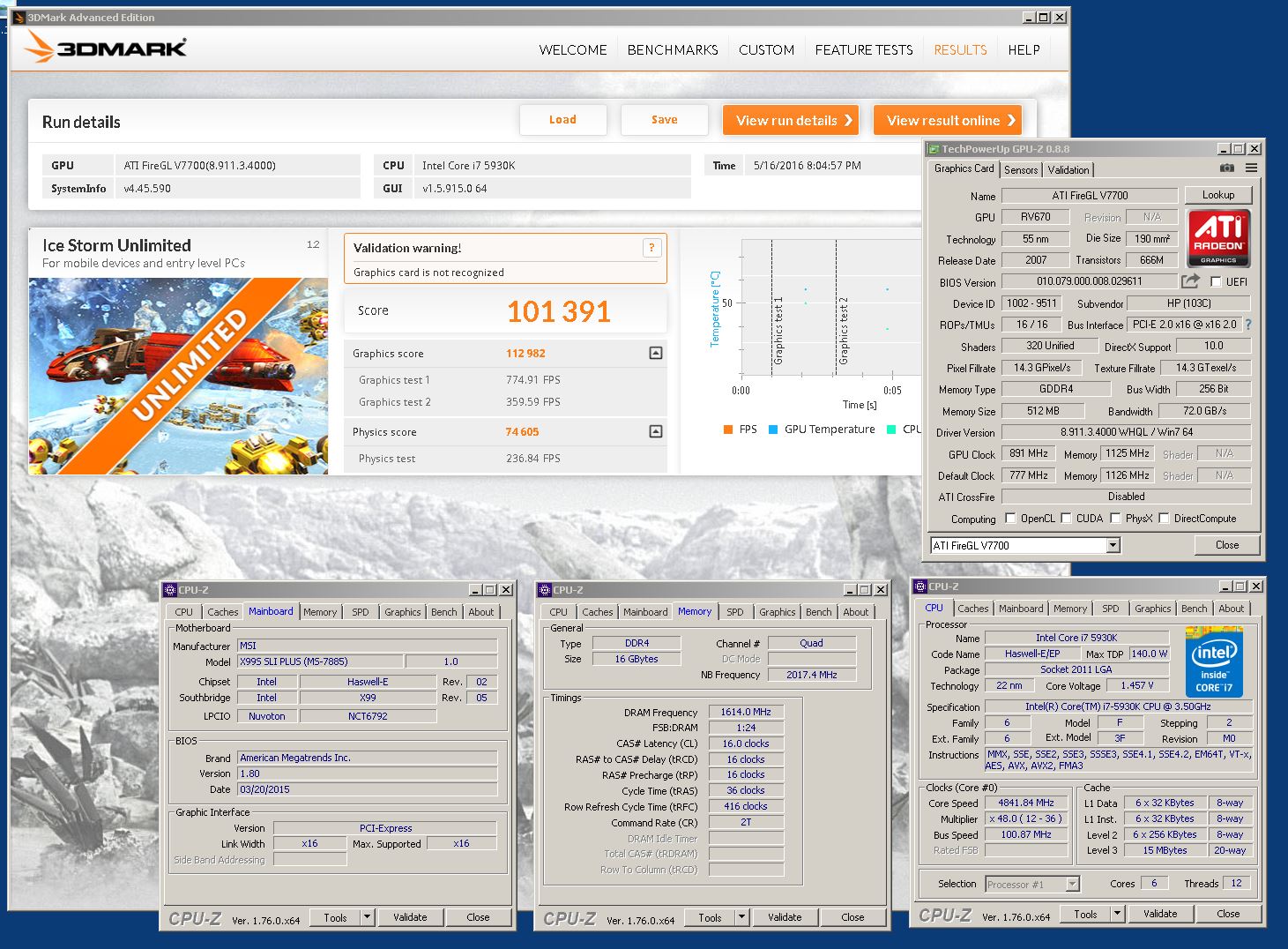Expand Tools dropdown arrow in Memory CPU-Z window
The height and width of the screenshot is (949, 1288).
tap(742, 917)
